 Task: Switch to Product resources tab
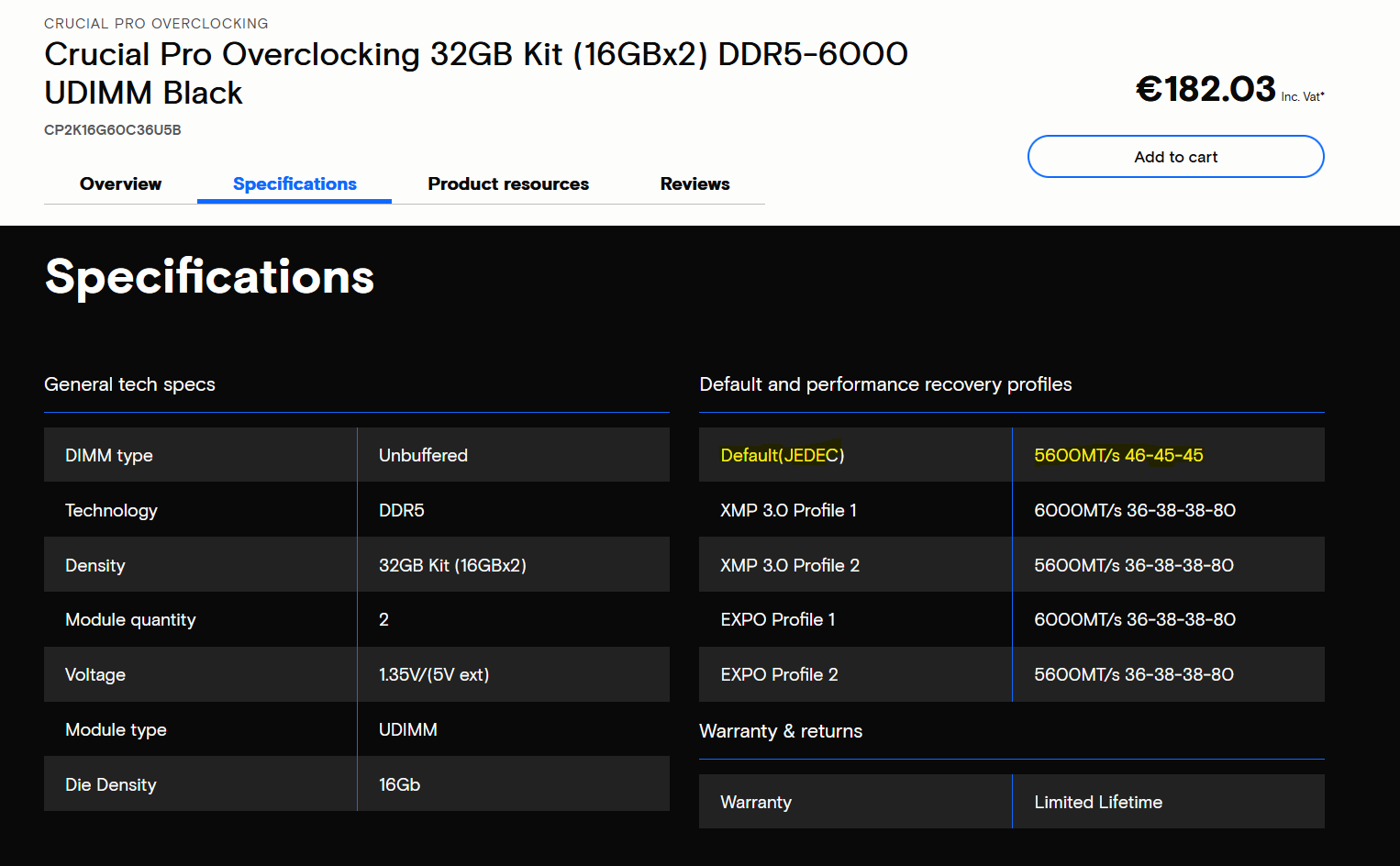coord(508,183)
